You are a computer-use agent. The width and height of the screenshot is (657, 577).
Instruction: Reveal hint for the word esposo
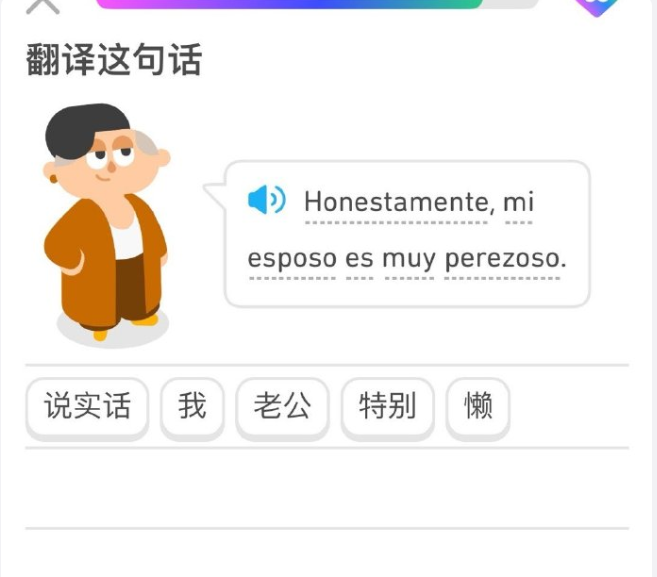pos(292,259)
